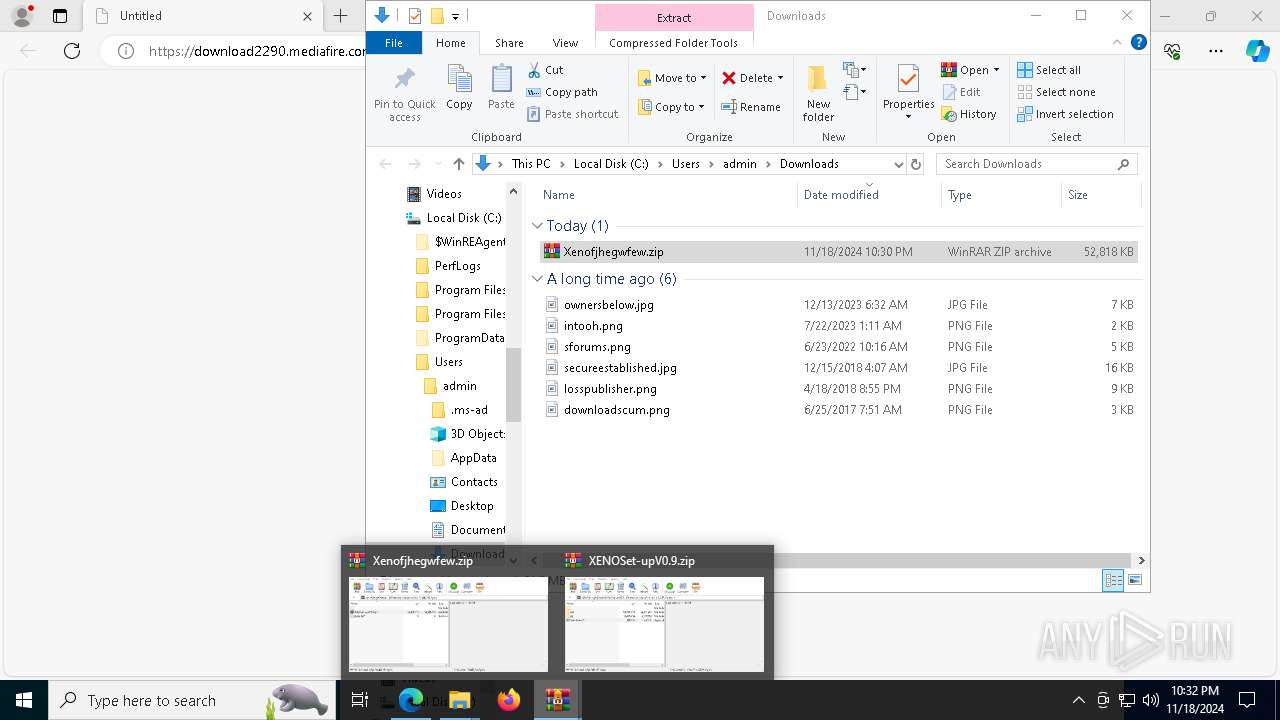Open Task View from the taskbar
This screenshot has width=1280, height=720.
[x=360, y=700]
